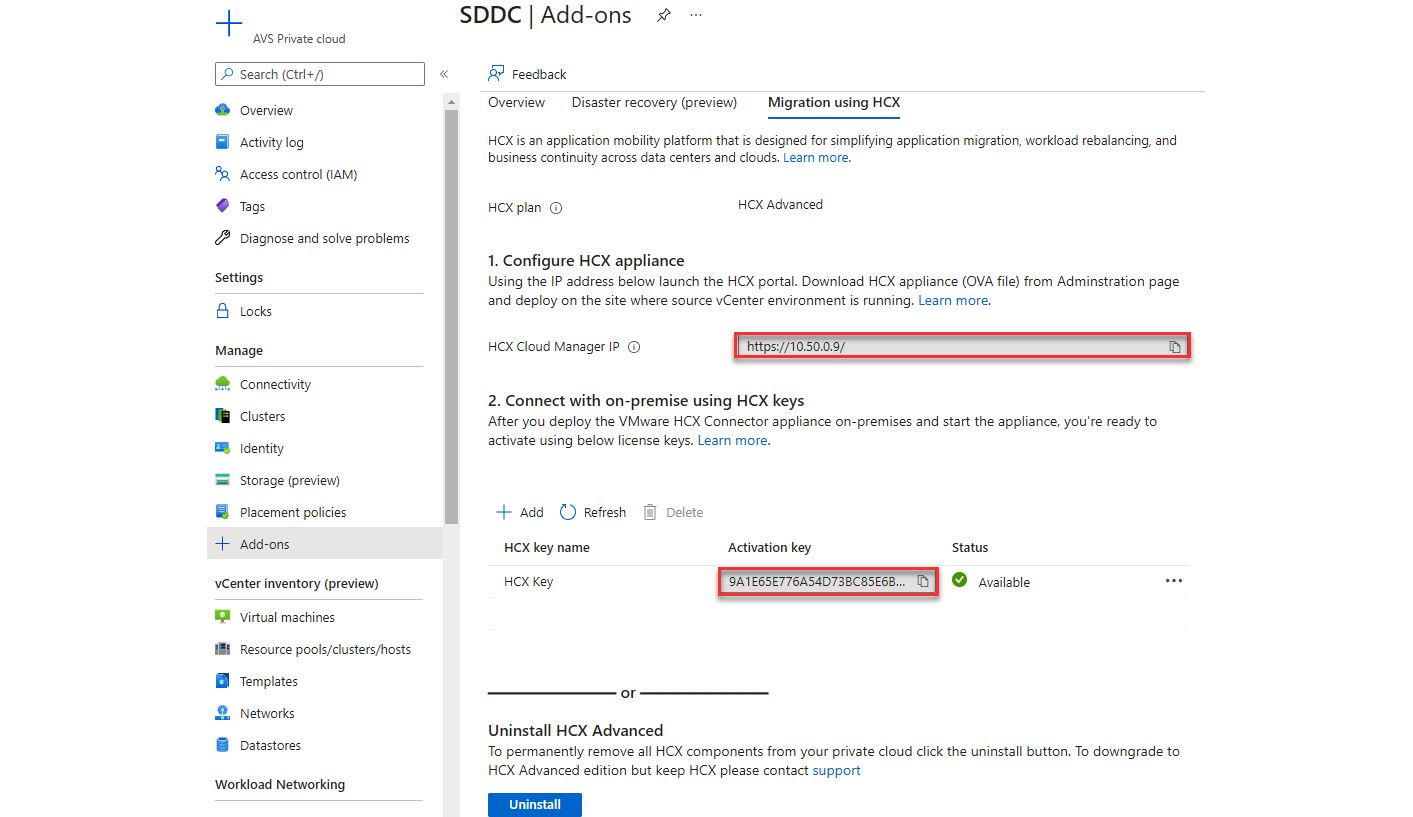
Task: Show info tooltip for HCX Cloud Manager IP
Action: pyautogui.click(x=634, y=347)
